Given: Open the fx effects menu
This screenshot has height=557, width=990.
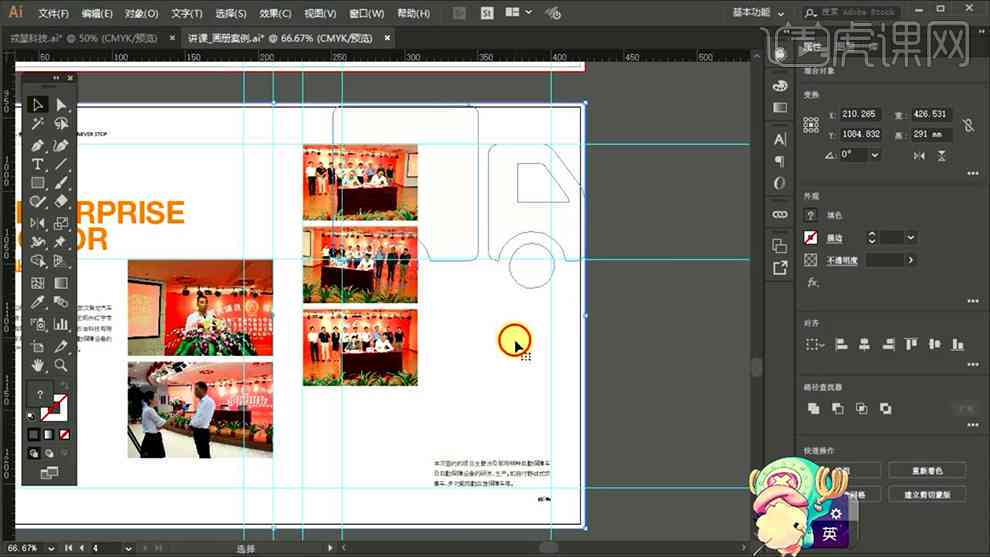Looking at the screenshot, I should click(813, 282).
